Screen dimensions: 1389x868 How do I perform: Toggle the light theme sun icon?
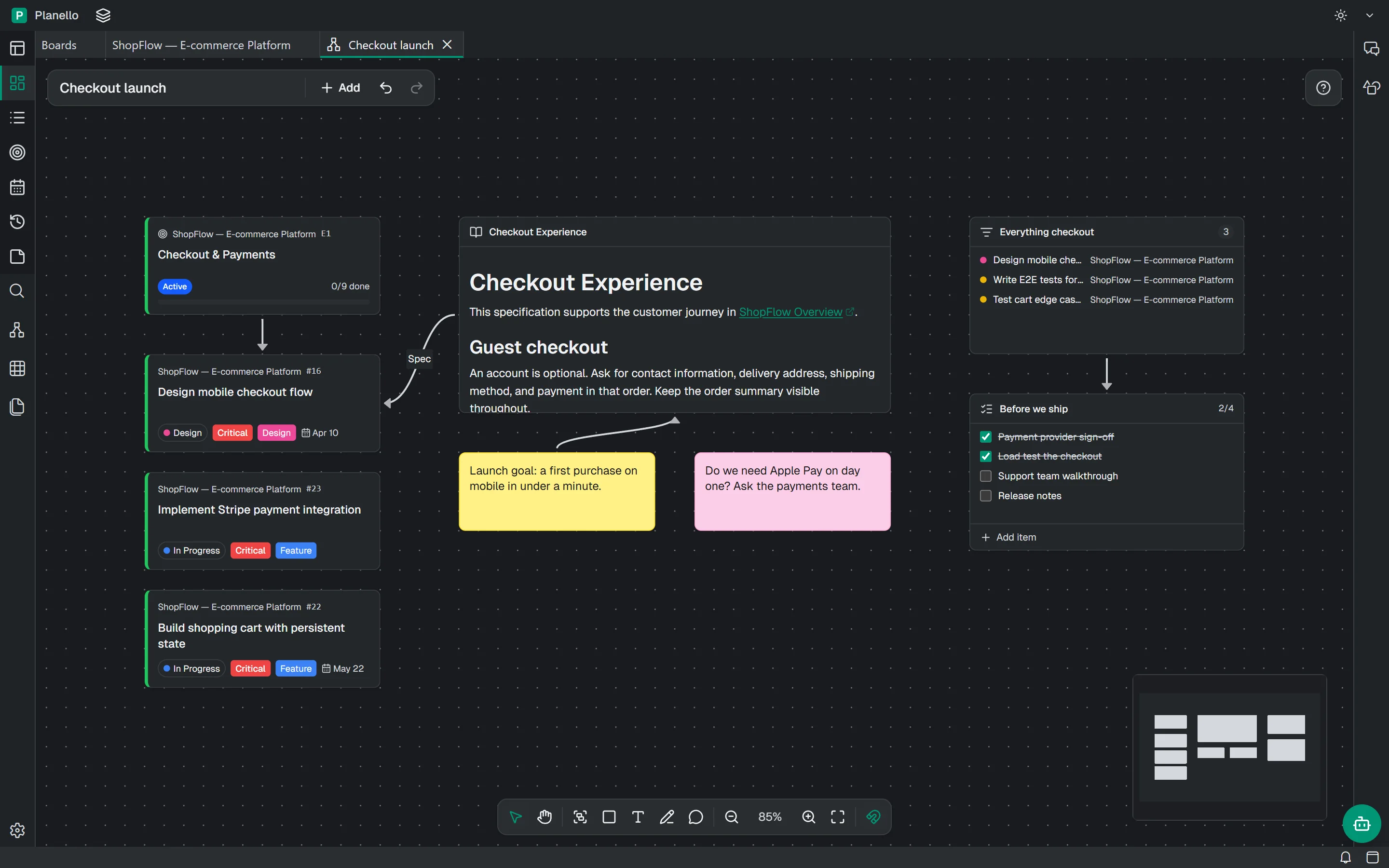point(1341,15)
